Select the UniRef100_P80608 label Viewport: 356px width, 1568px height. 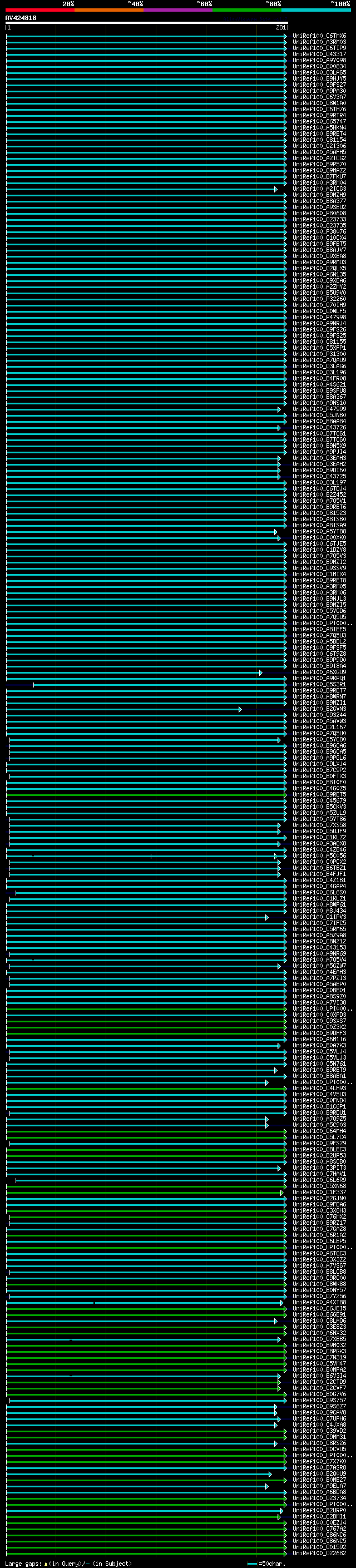[319, 213]
